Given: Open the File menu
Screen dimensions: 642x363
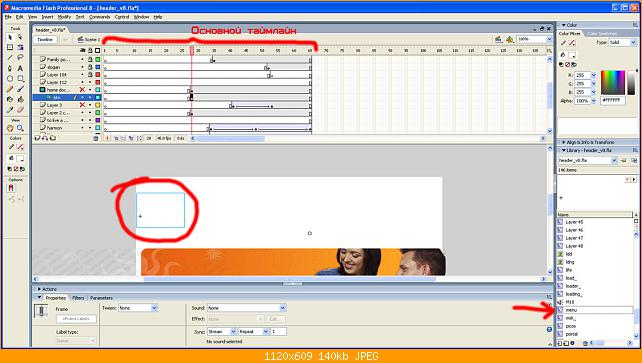Looking at the screenshot, I should coord(8,17).
